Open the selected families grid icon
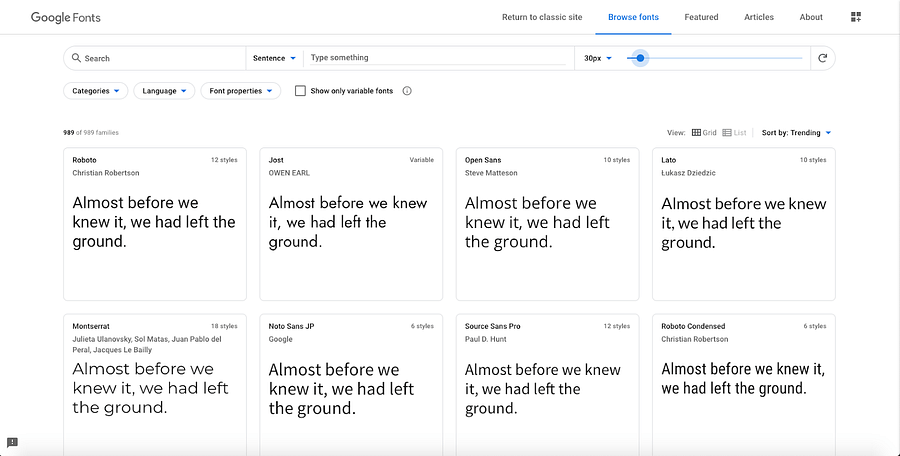The image size is (900, 456). [856, 17]
